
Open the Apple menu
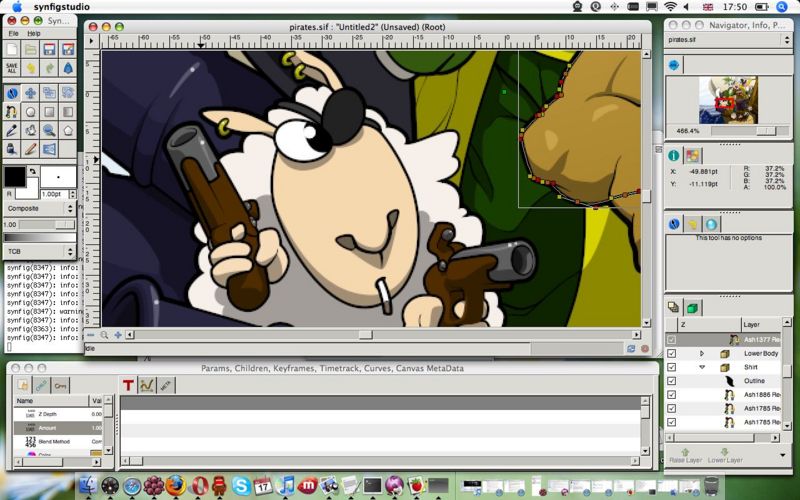(17, 7)
